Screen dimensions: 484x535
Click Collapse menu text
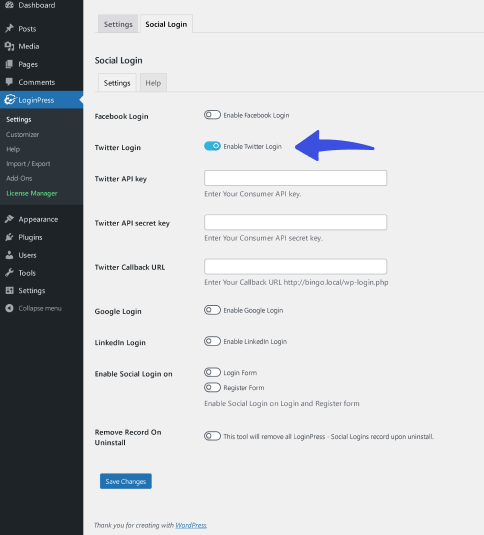(40, 308)
